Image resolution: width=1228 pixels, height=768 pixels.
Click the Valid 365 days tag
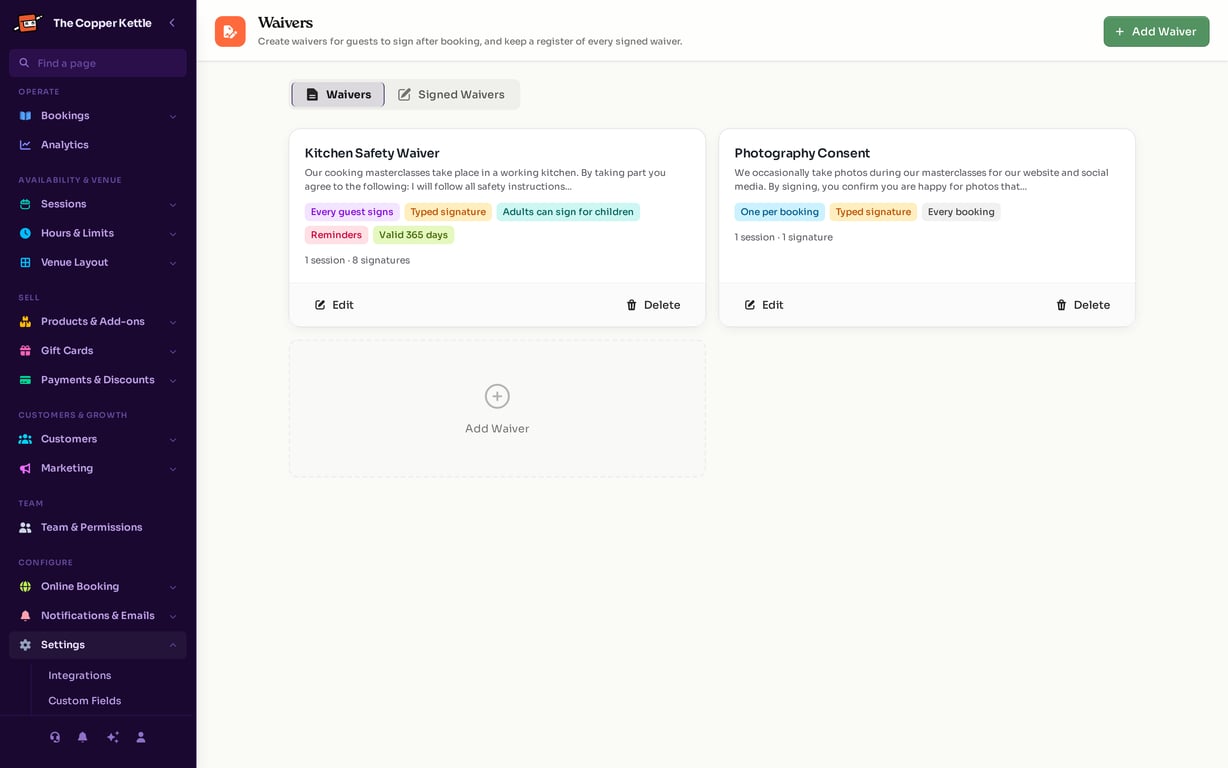coord(413,235)
